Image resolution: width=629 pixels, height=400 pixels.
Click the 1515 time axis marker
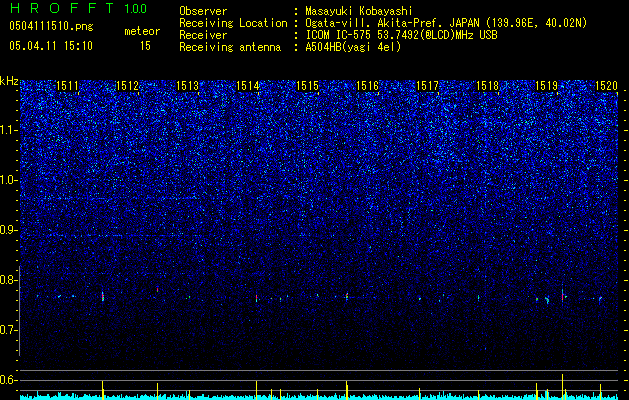click(307, 85)
